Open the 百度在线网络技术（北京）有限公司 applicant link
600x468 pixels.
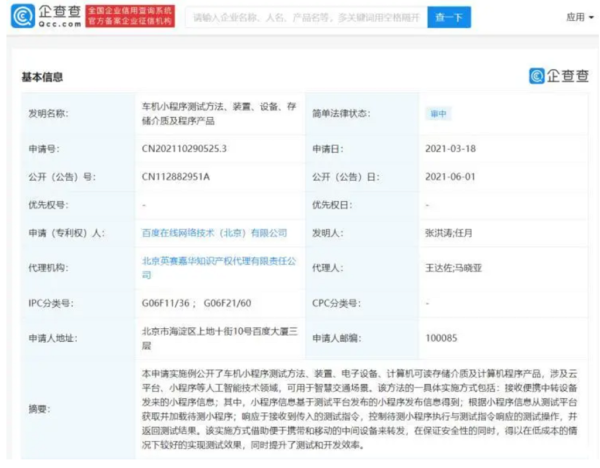pos(214,233)
